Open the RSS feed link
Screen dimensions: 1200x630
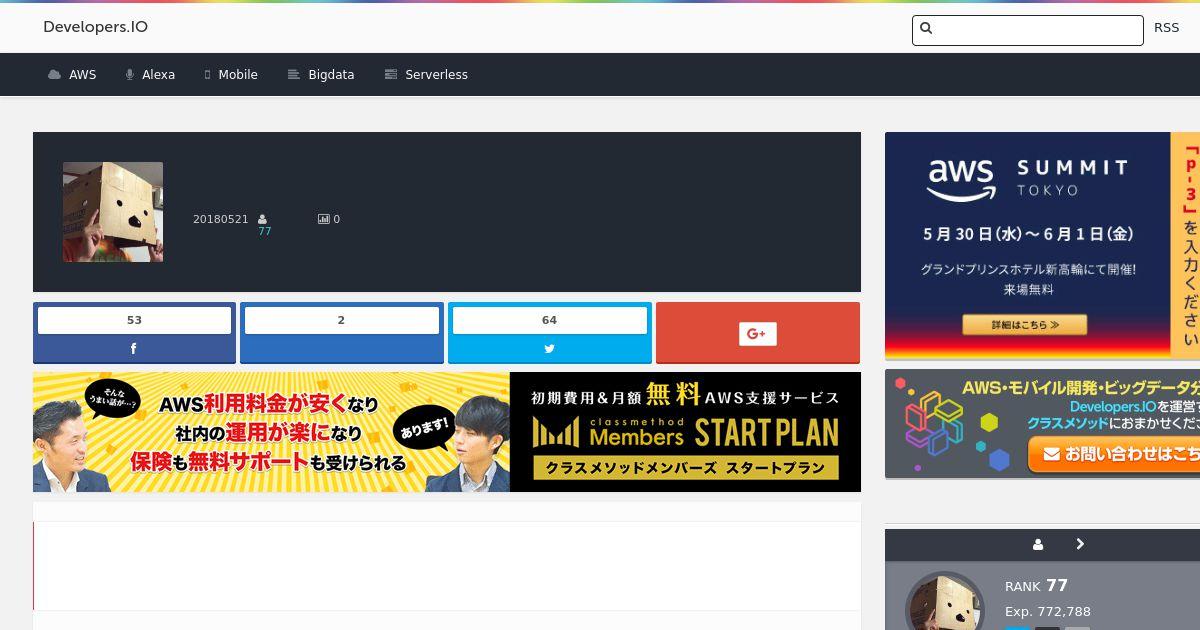pyautogui.click(x=1166, y=28)
